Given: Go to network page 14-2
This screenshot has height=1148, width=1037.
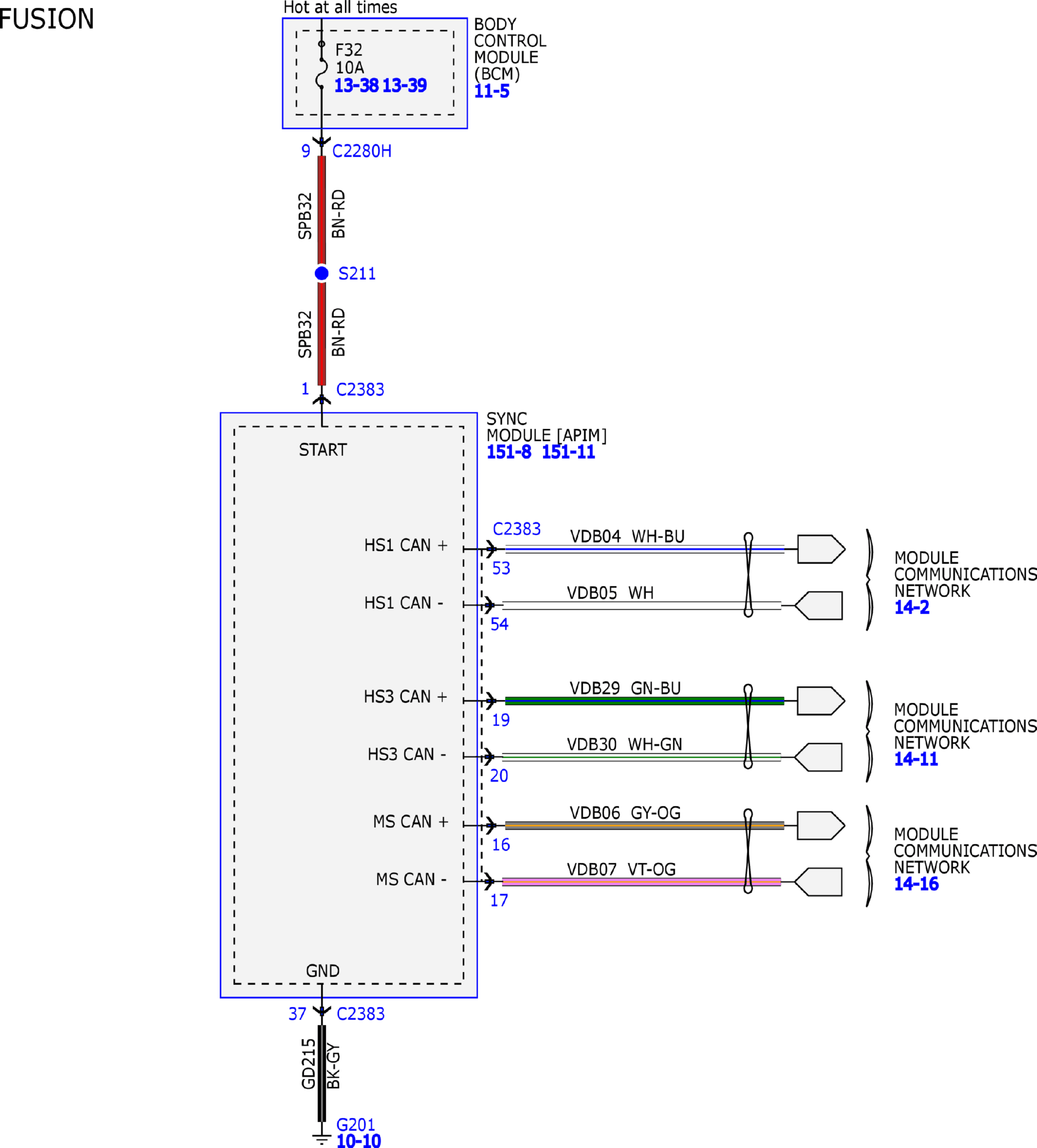Looking at the screenshot, I should click(912, 607).
